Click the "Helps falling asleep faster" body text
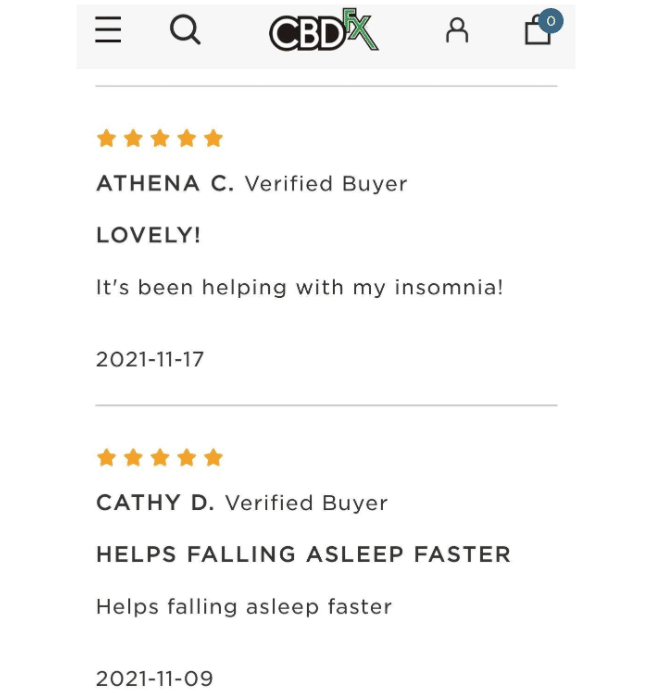Screen dimensions: 648x693 coord(243,607)
